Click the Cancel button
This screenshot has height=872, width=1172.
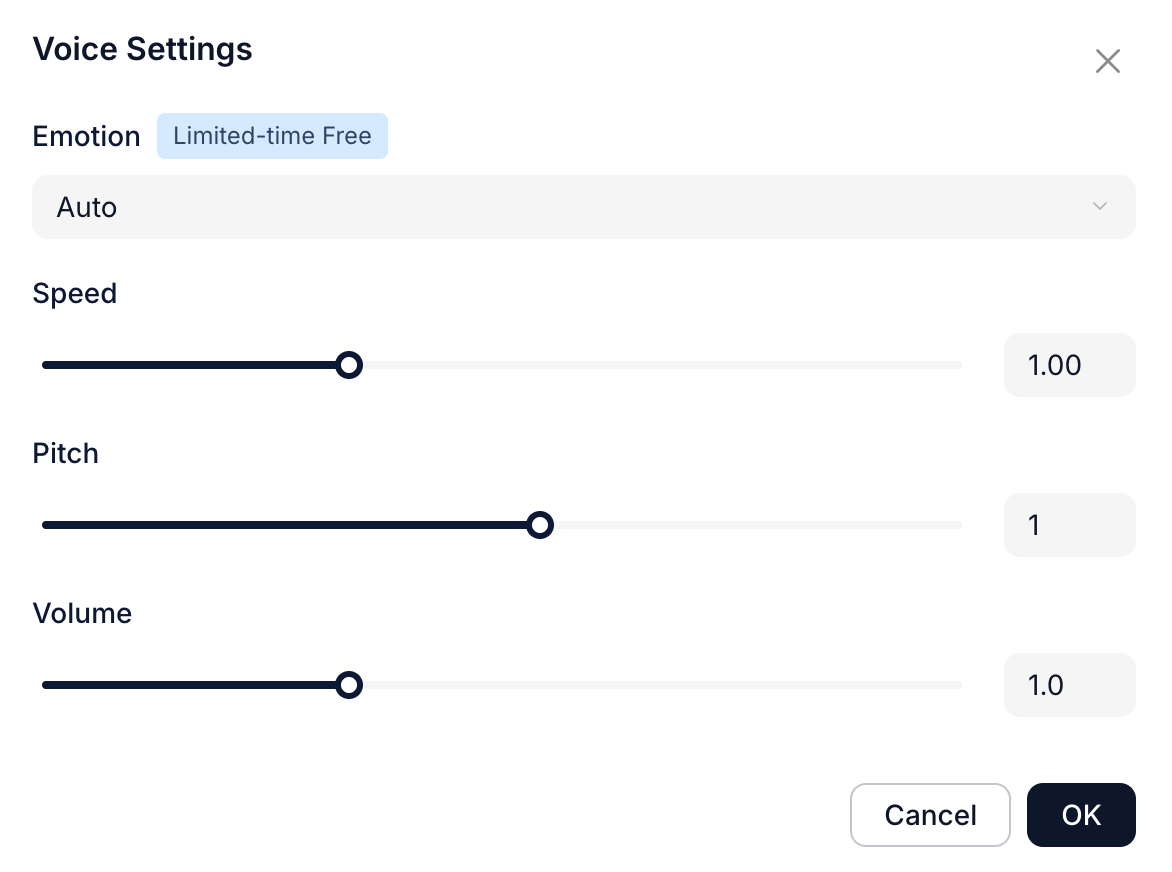tap(930, 815)
